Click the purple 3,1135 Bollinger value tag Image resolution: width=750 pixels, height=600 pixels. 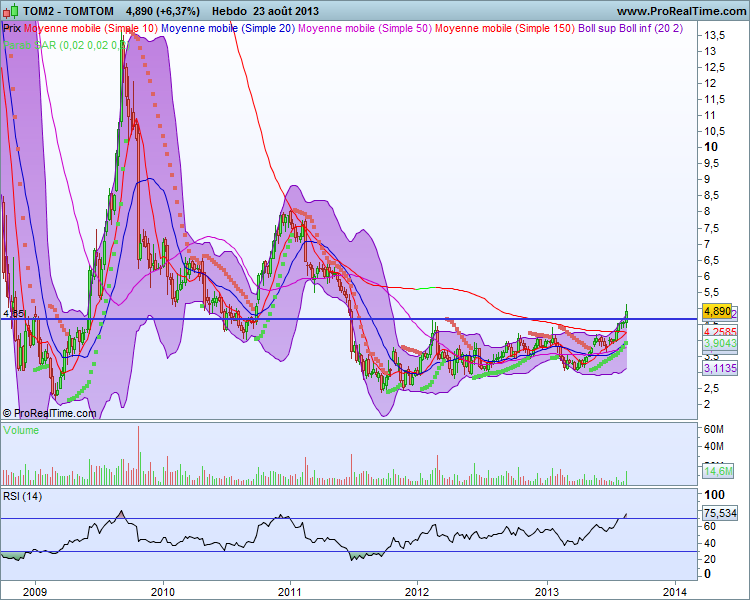(720, 368)
